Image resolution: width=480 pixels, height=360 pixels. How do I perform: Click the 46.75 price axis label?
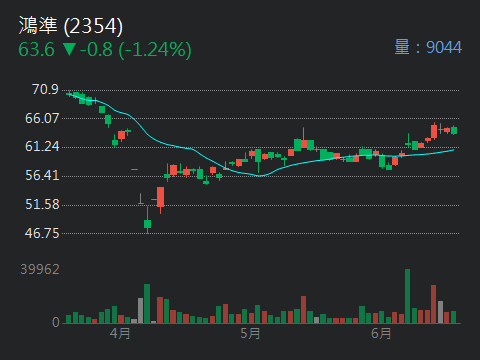[x=42, y=233]
